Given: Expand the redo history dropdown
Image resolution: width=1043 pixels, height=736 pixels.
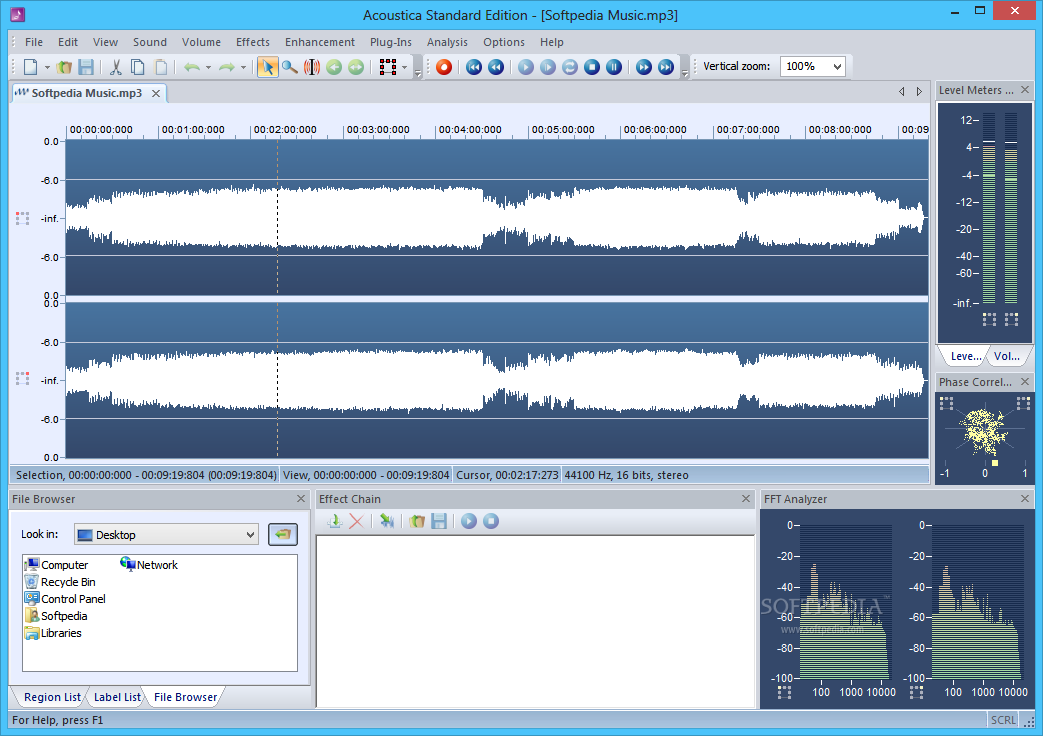Looking at the screenshot, I should [x=243, y=67].
